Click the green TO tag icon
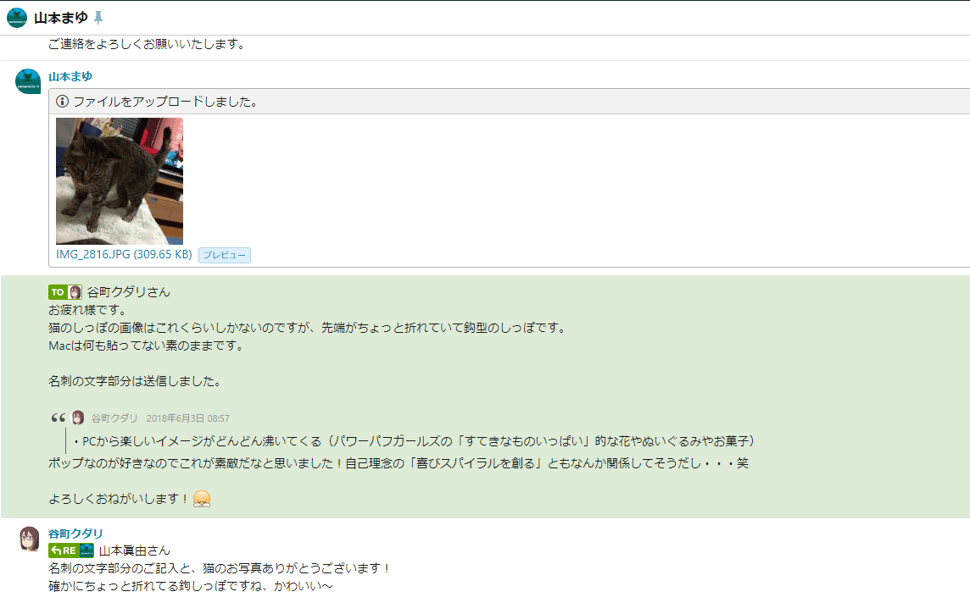This screenshot has width=970, height=614. click(58, 292)
